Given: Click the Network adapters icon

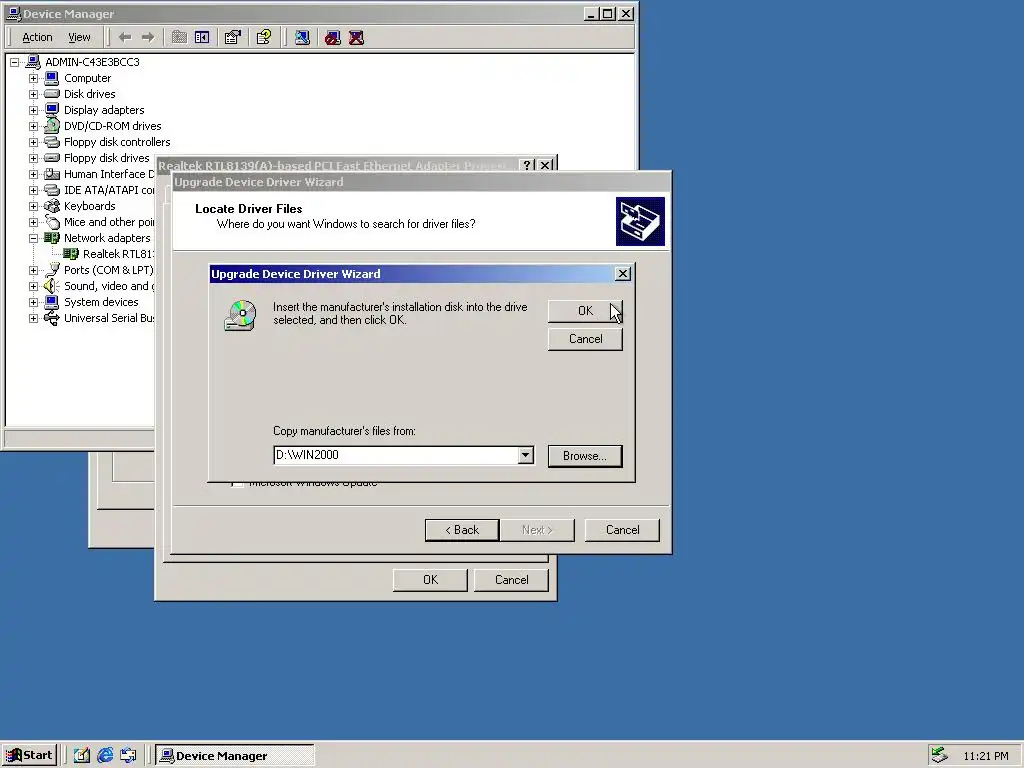Looking at the screenshot, I should pos(52,238).
